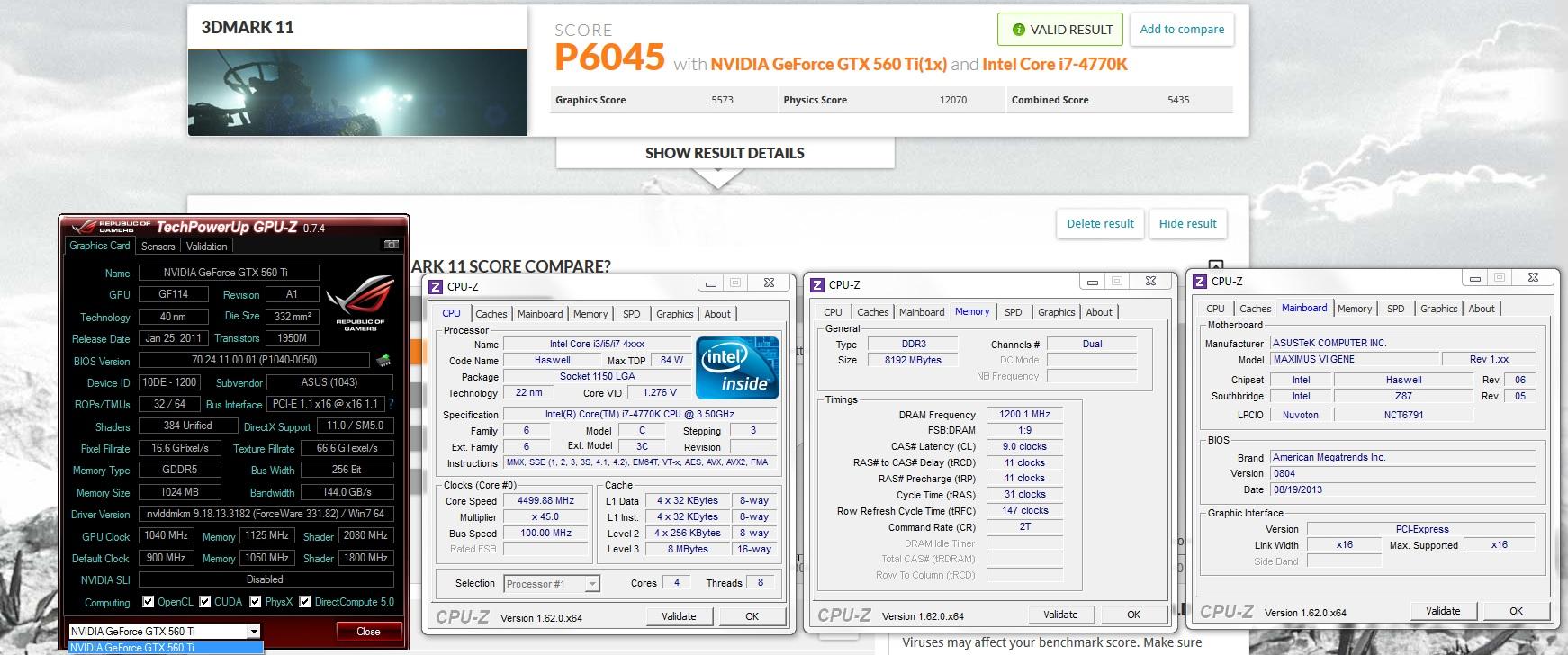Click the bus interface question mark in GPU-Z
Screen dimensions: 1568x655
click(x=391, y=404)
